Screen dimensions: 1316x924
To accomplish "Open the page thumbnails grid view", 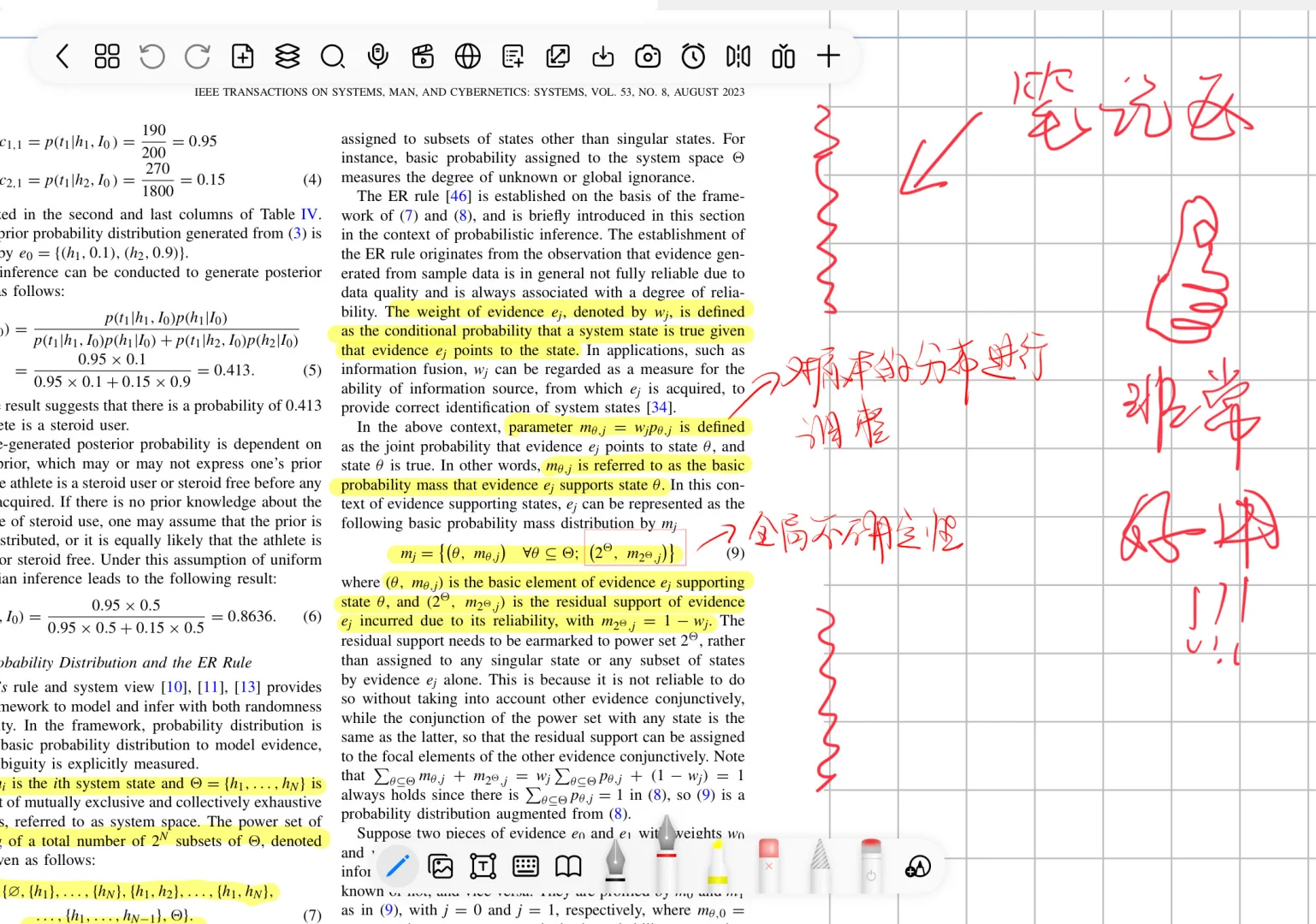I will [x=107, y=56].
